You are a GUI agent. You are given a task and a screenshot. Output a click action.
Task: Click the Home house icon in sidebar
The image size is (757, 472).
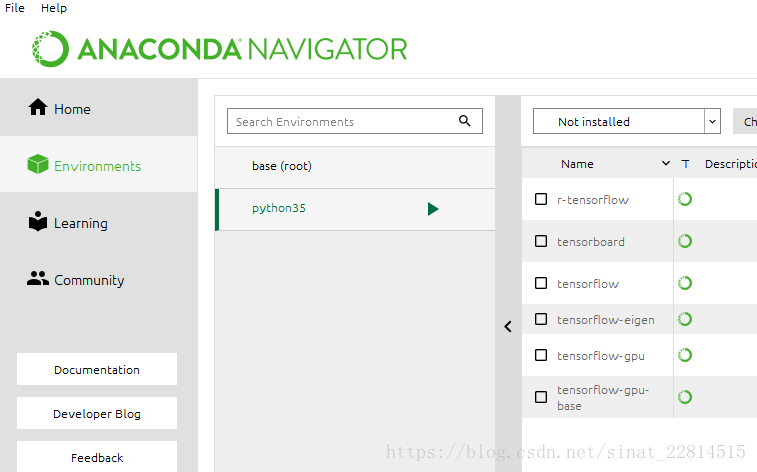tap(38, 107)
